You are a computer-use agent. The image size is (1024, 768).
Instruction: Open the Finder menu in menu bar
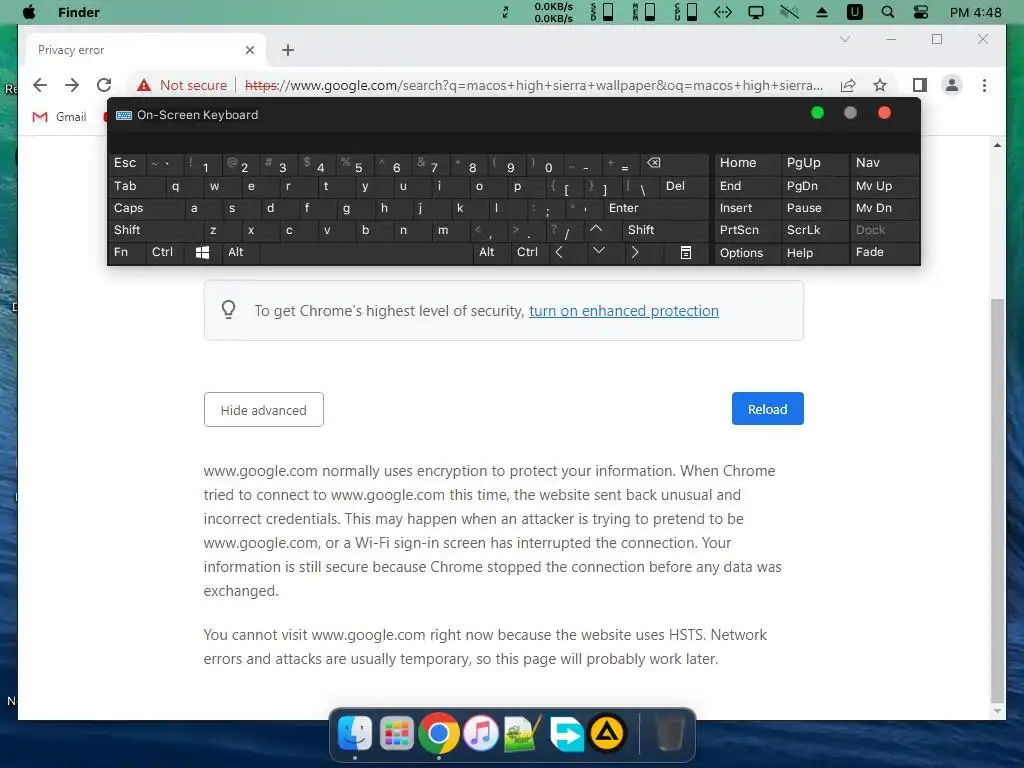[x=78, y=12]
